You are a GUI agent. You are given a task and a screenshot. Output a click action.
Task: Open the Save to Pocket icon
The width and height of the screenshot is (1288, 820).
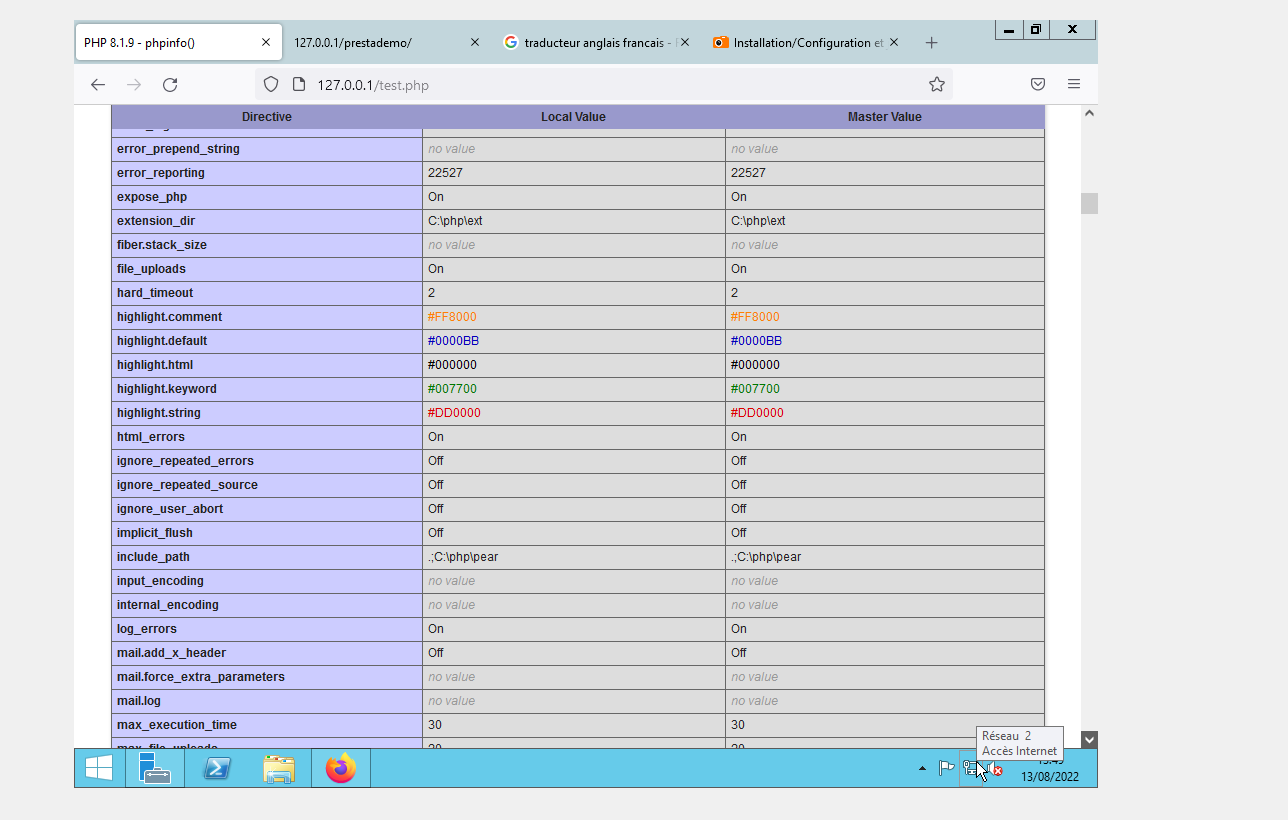(x=1038, y=85)
